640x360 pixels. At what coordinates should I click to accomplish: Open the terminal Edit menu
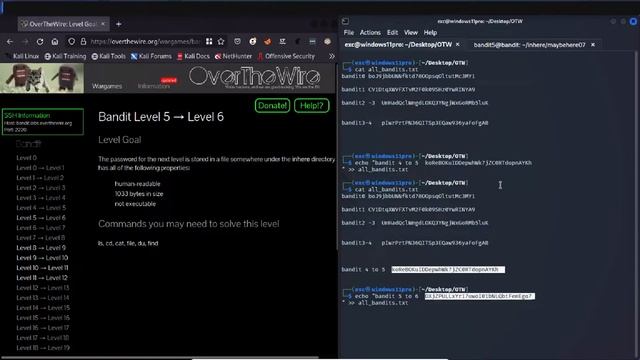point(392,33)
